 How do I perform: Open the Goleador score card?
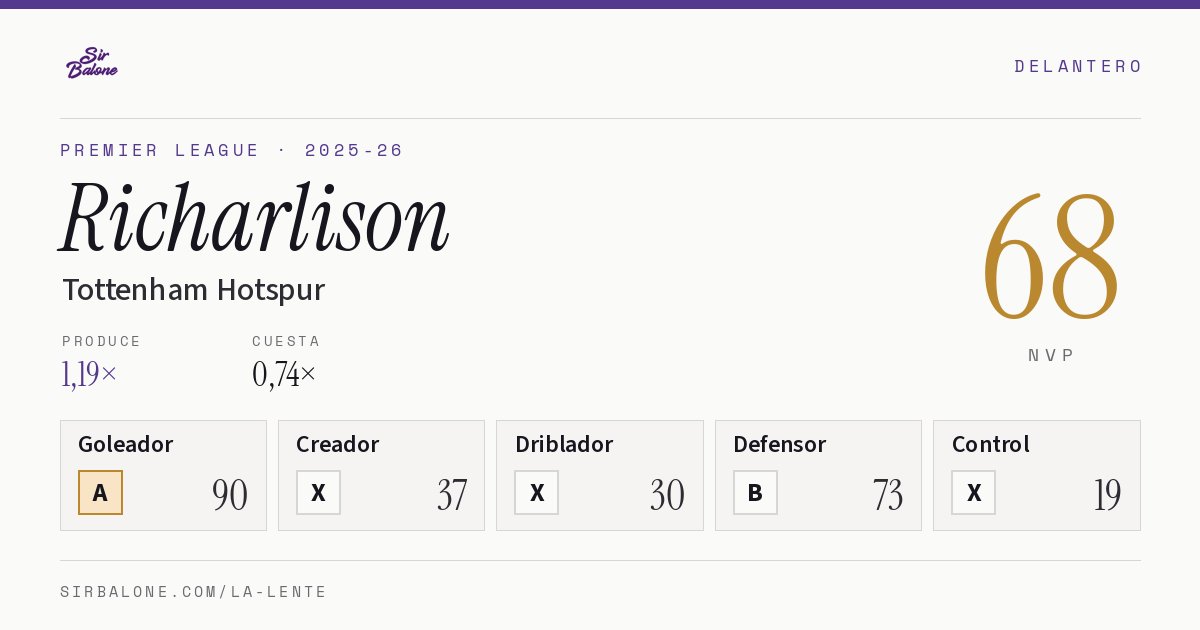(x=163, y=475)
